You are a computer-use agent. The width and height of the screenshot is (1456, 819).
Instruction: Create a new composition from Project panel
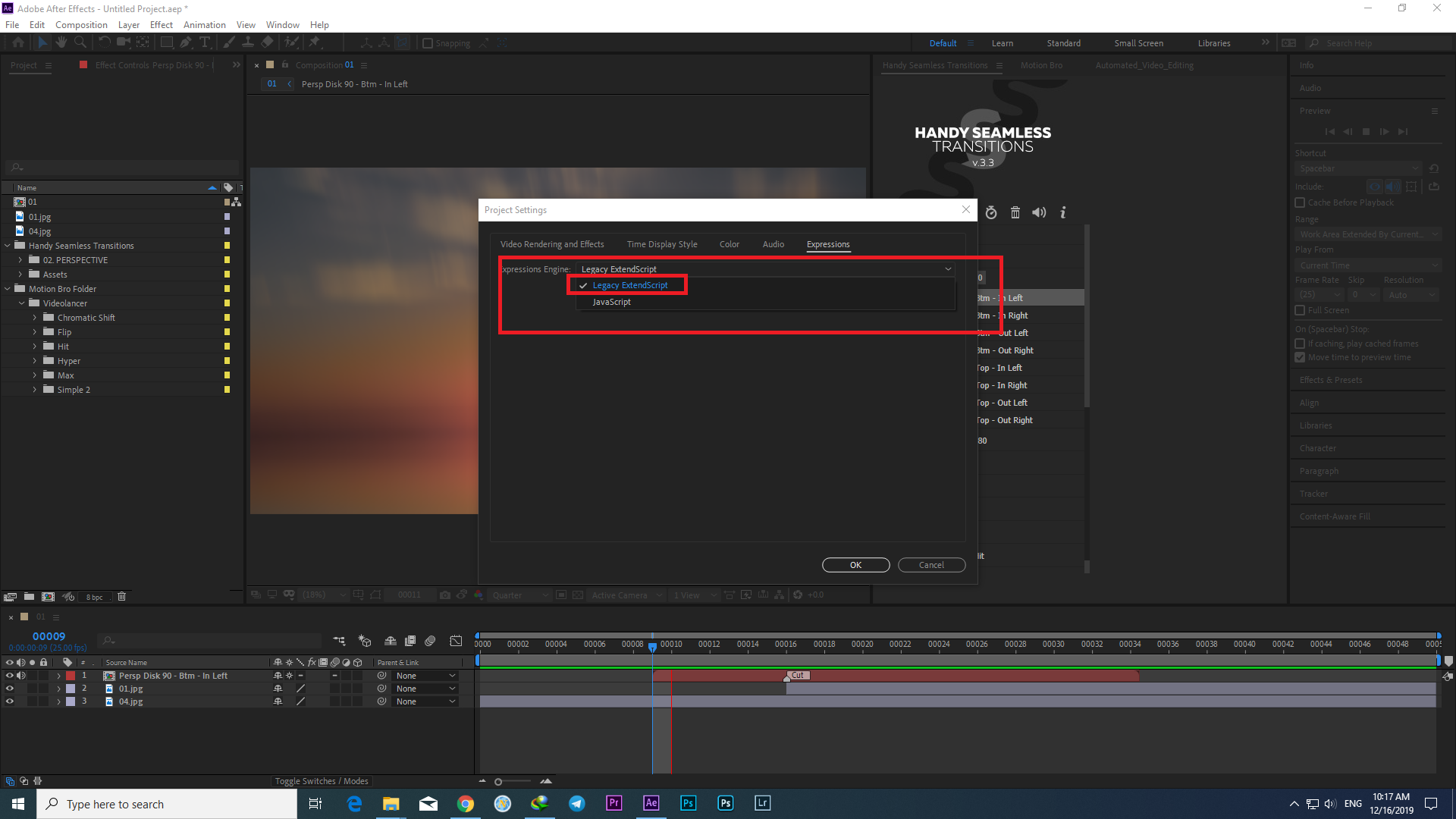coord(48,597)
